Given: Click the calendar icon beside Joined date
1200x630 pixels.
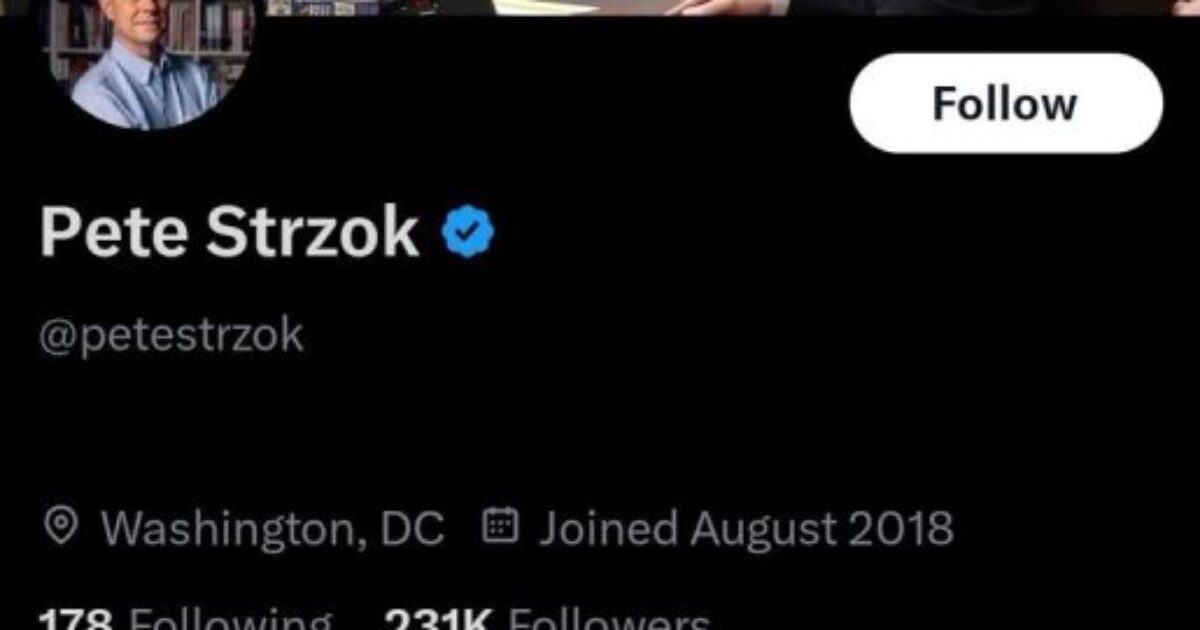Looking at the screenshot, I should [x=500, y=525].
